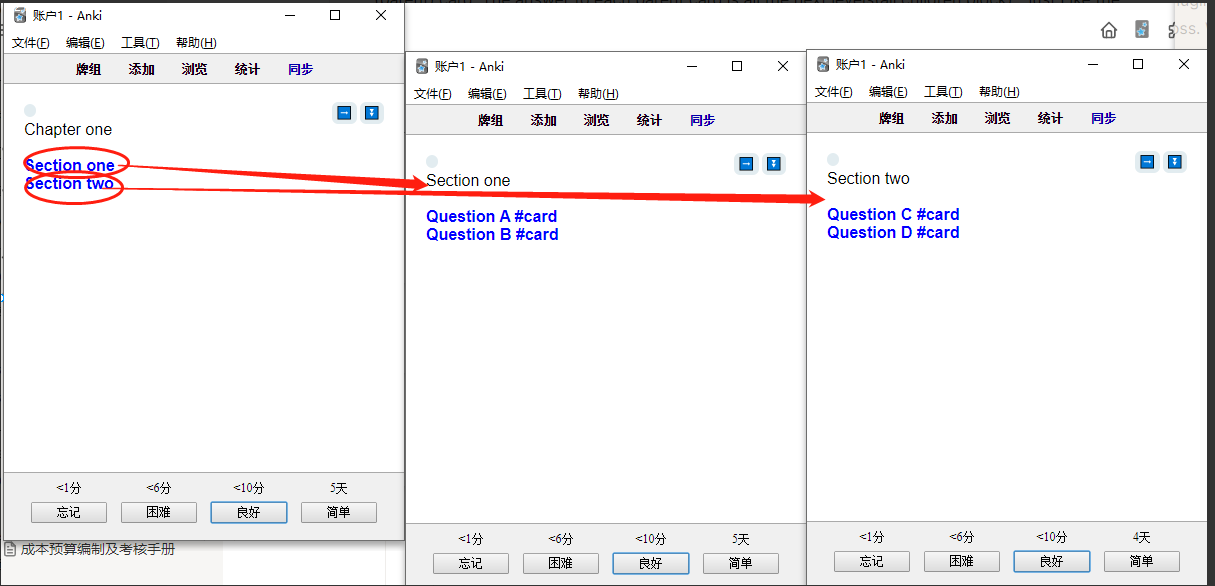Select 添加 in Chapter one window toolbar
Screen dimensions: 1215x586
[142, 69]
